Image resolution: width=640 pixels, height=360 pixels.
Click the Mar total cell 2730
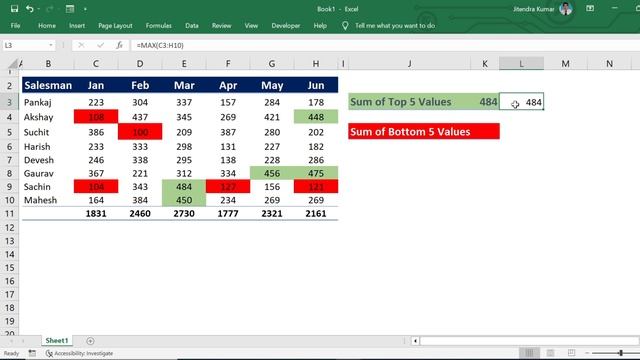point(184,213)
